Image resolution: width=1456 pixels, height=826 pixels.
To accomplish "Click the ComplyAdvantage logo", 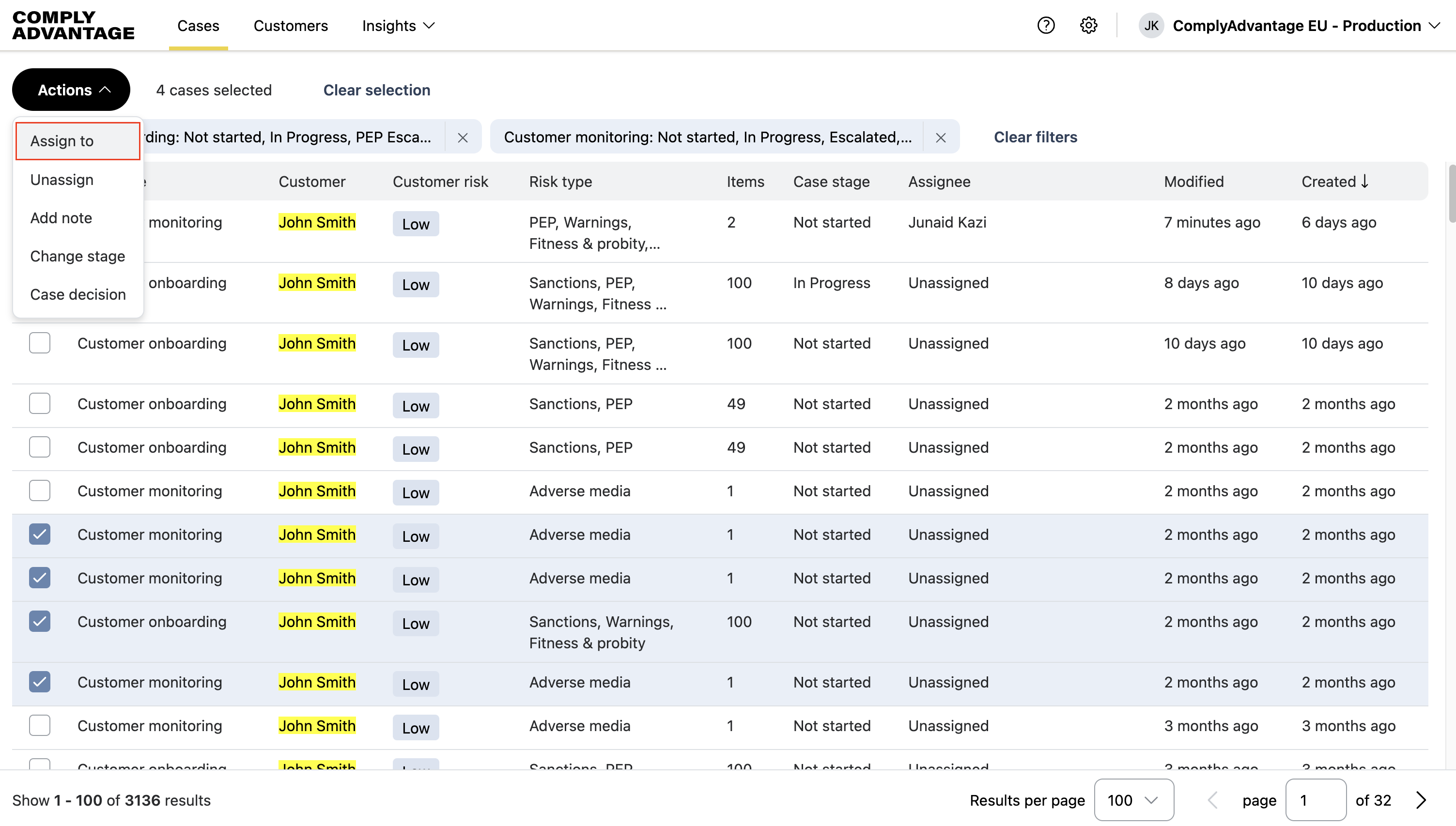I will pyautogui.click(x=73, y=26).
